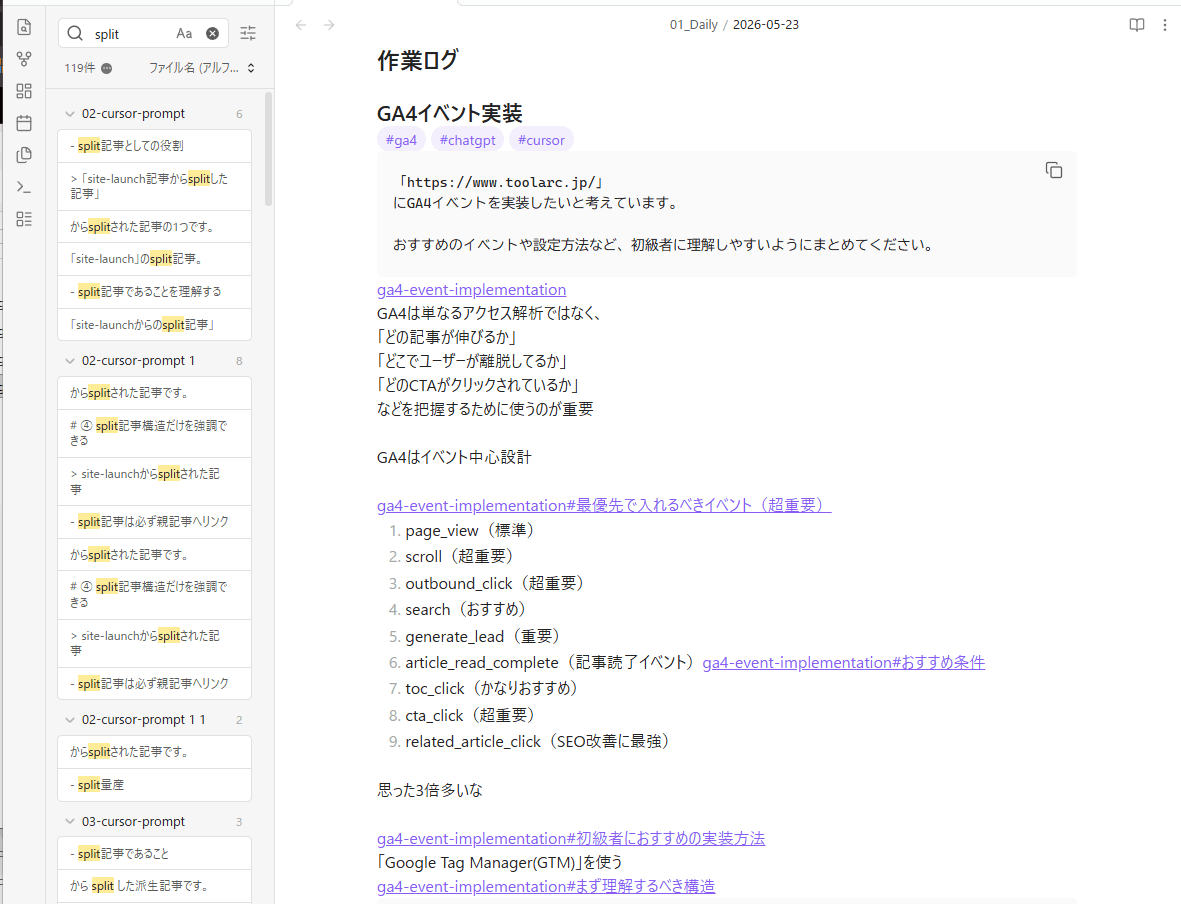Select result 'split量産'

[x=154, y=785]
